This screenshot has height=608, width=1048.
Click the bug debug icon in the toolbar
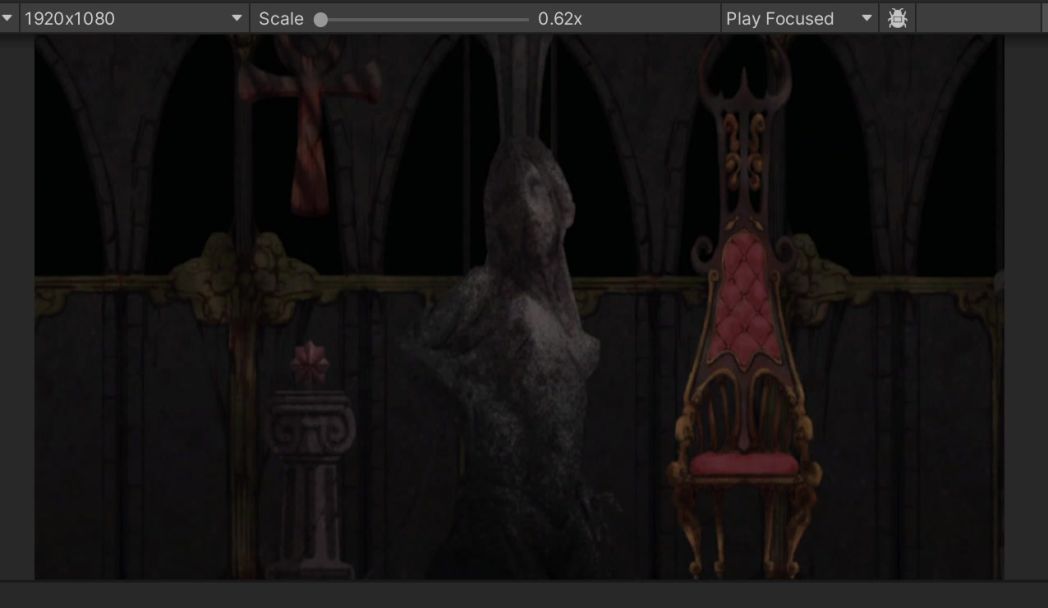pyautogui.click(x=897, y=19)
